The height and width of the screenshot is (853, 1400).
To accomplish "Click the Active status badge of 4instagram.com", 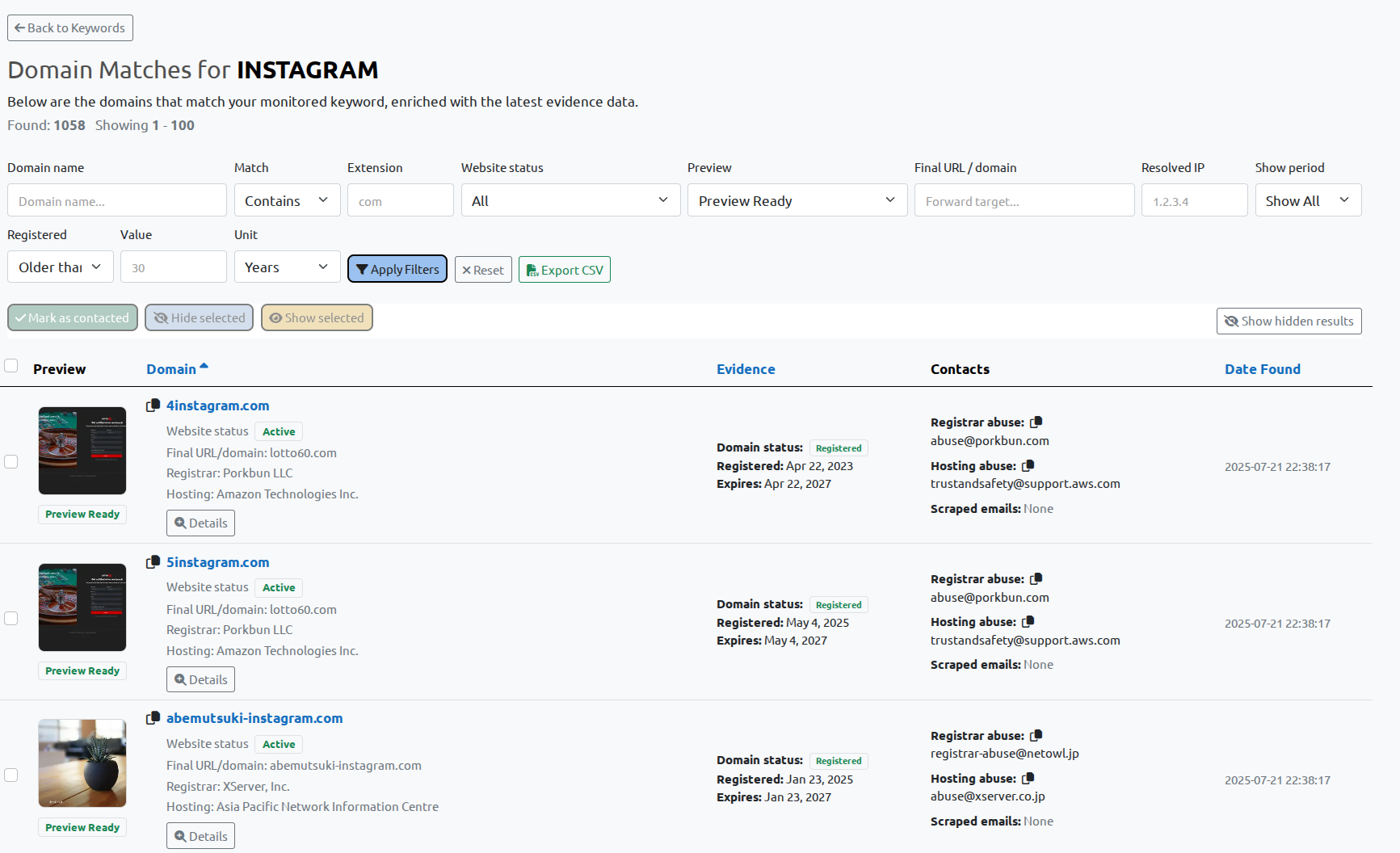I will click(x=279, y=431).
